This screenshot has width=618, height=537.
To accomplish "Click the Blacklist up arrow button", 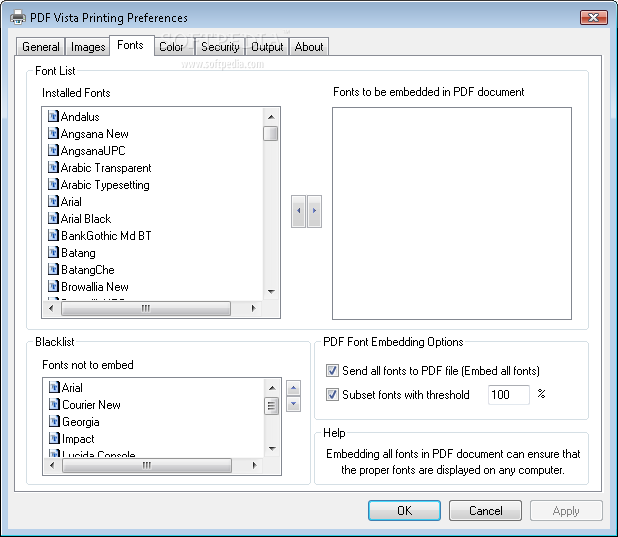I will 293,388.
